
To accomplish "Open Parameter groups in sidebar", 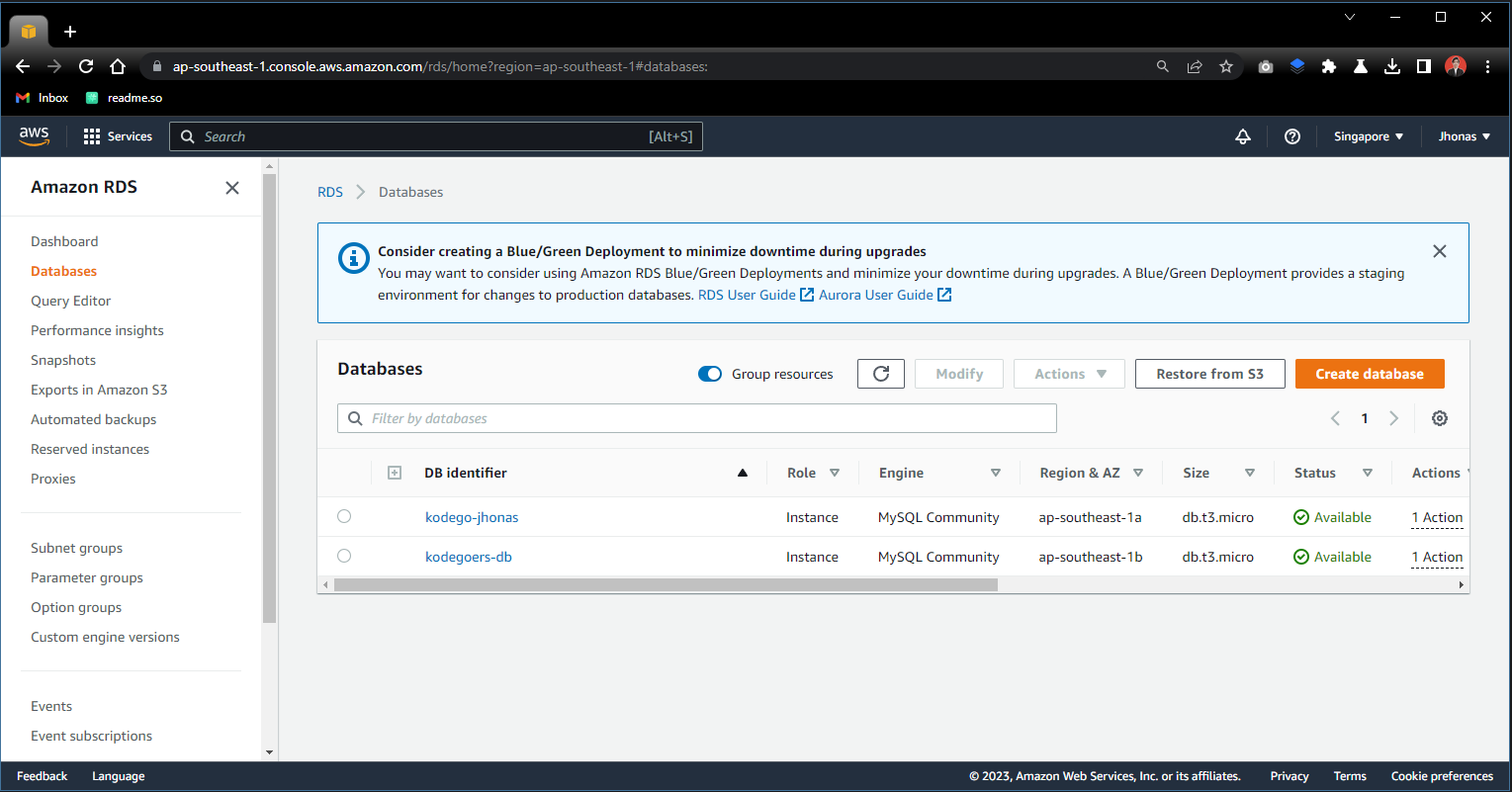I will coord(87,577).
